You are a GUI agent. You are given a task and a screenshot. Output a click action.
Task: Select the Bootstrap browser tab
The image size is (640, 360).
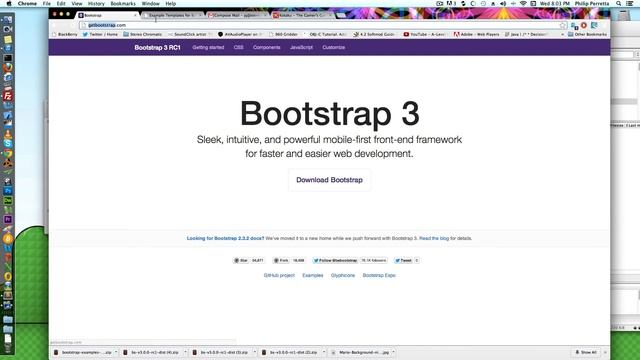pyautogui.click(x=107, y=15)
